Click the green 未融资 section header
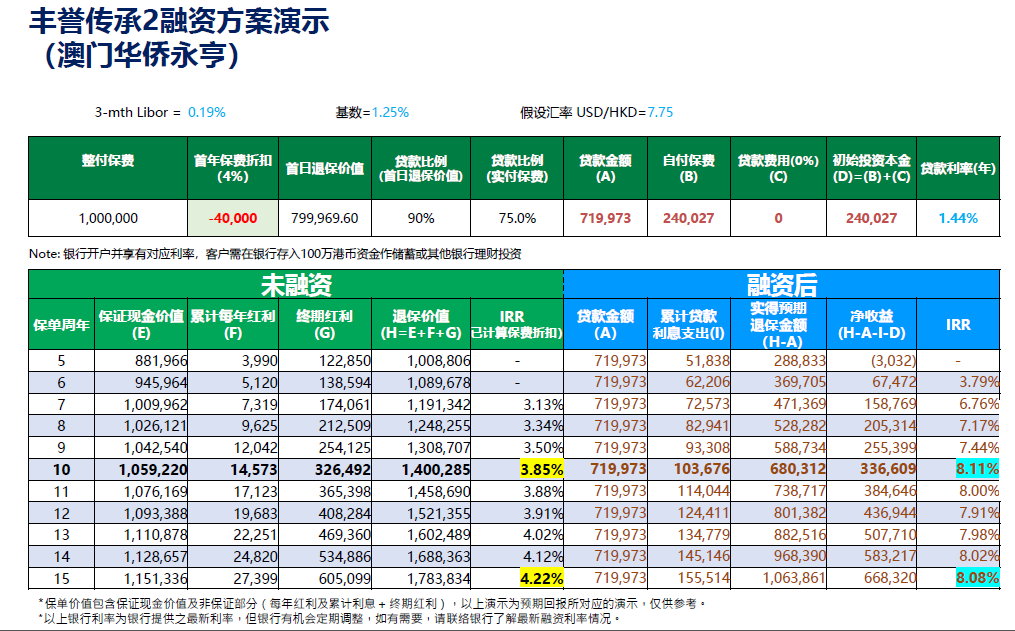Screen dimensions: 1015x631 [x=296, y=285]
